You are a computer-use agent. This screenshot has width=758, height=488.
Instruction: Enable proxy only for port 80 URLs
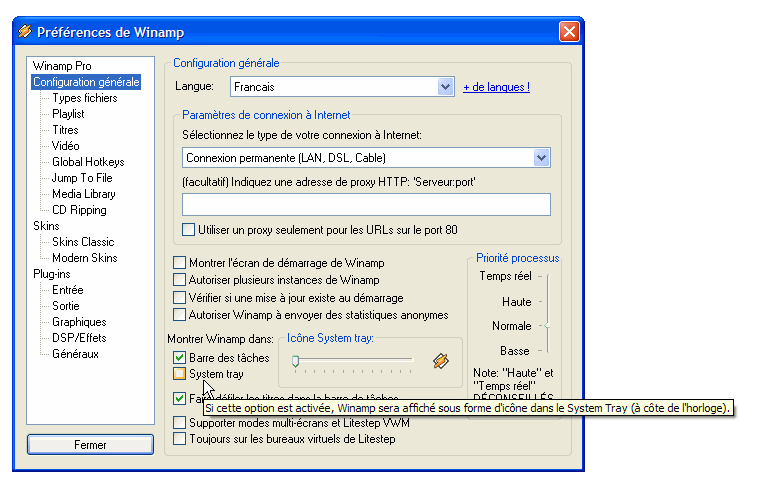click(x=189, y=230)
